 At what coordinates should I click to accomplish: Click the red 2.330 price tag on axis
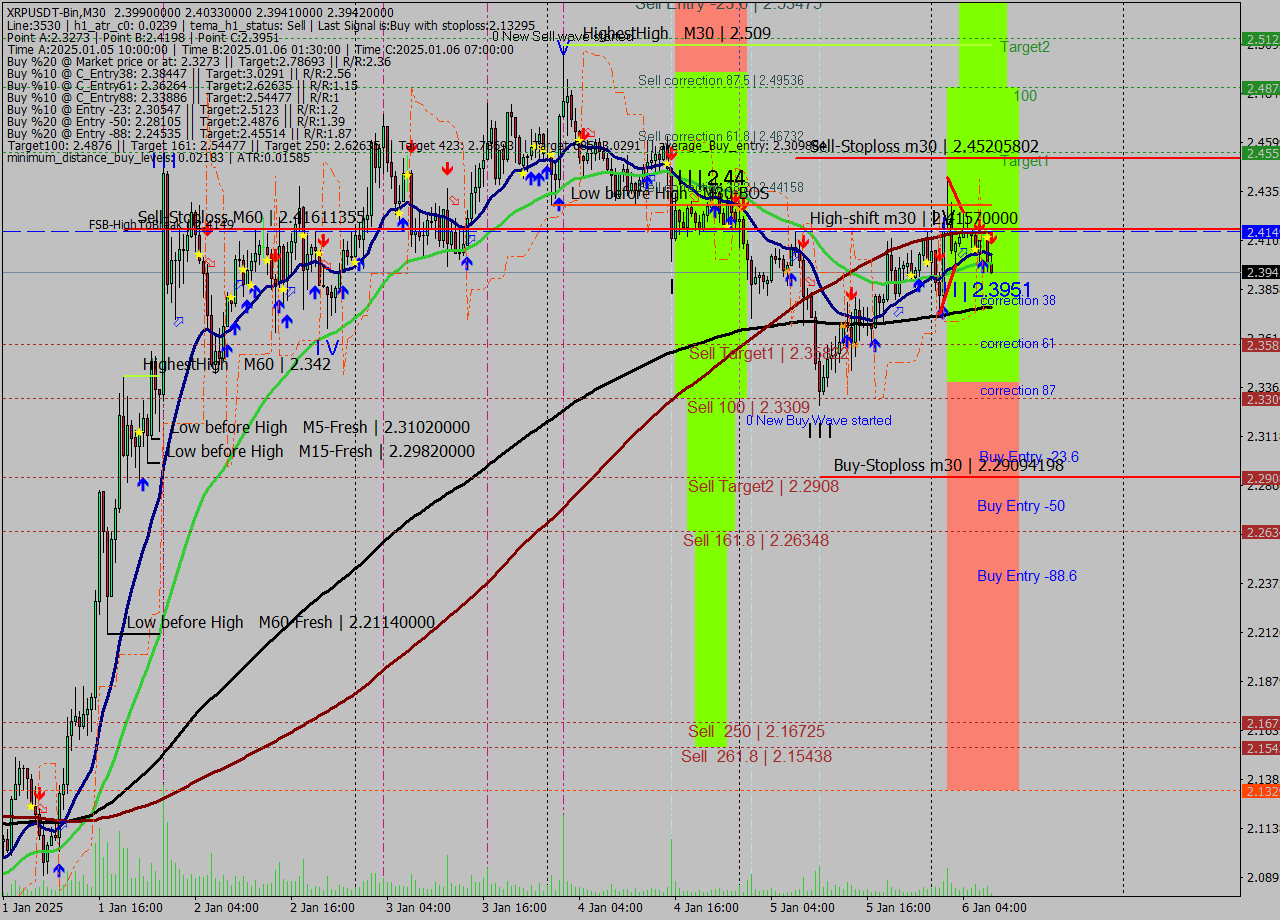[x=1260, y=399]
